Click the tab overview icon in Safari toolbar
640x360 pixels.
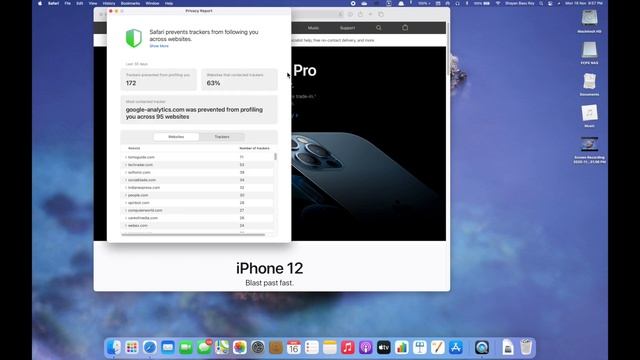point(381,14)
